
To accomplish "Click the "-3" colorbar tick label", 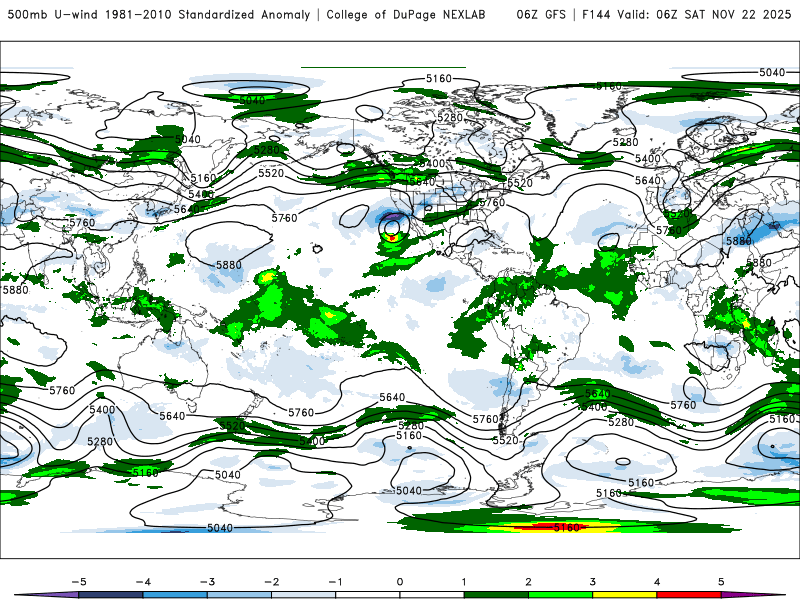I will pyautogui.click(x=207, y=582).
